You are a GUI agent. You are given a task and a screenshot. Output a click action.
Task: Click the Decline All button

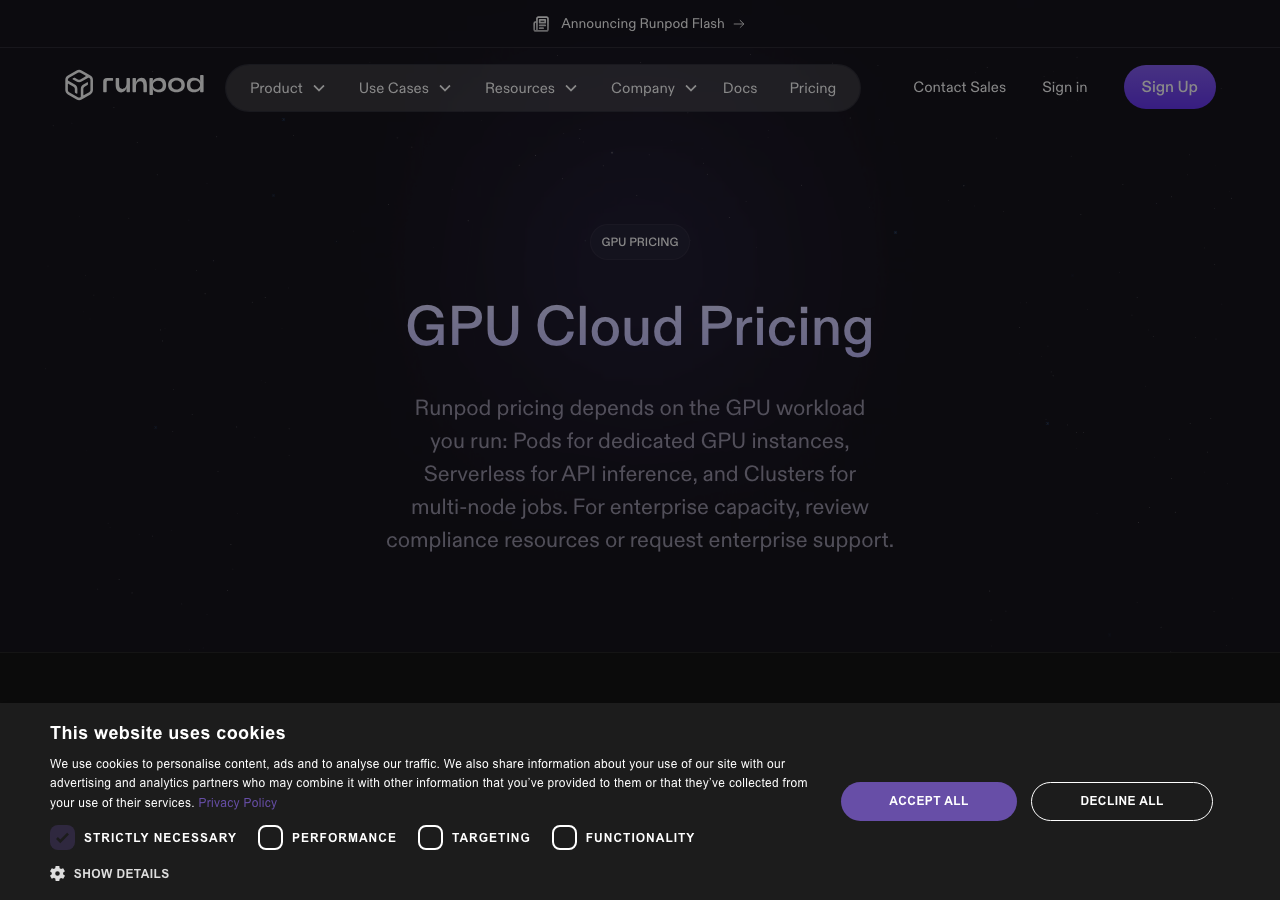click(1122, 801)
